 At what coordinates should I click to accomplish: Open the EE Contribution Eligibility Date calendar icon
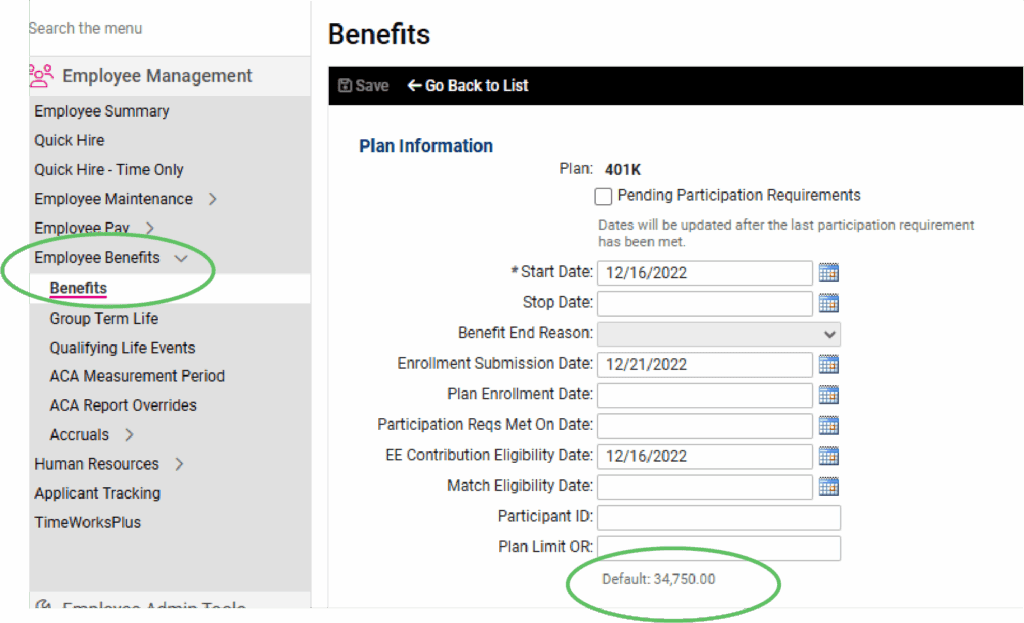(x=828, y=456)
